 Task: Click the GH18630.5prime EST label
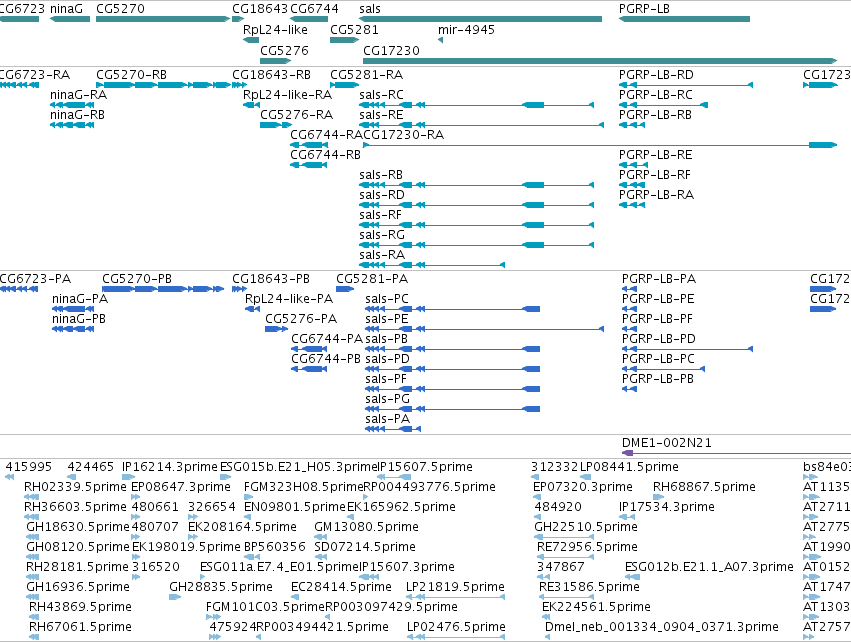[78, 526]
